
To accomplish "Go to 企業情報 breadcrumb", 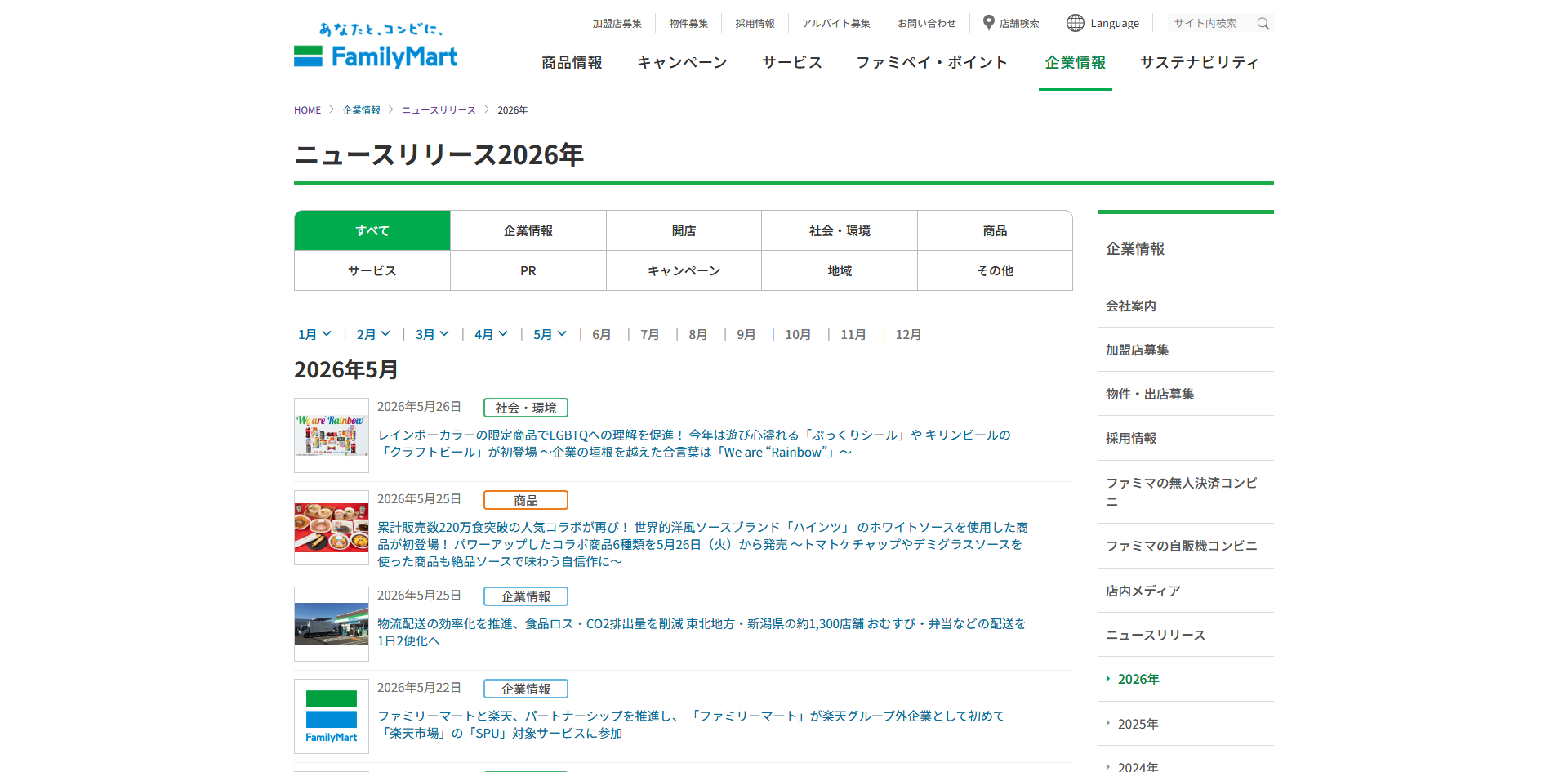I will [x=362, y=110].
